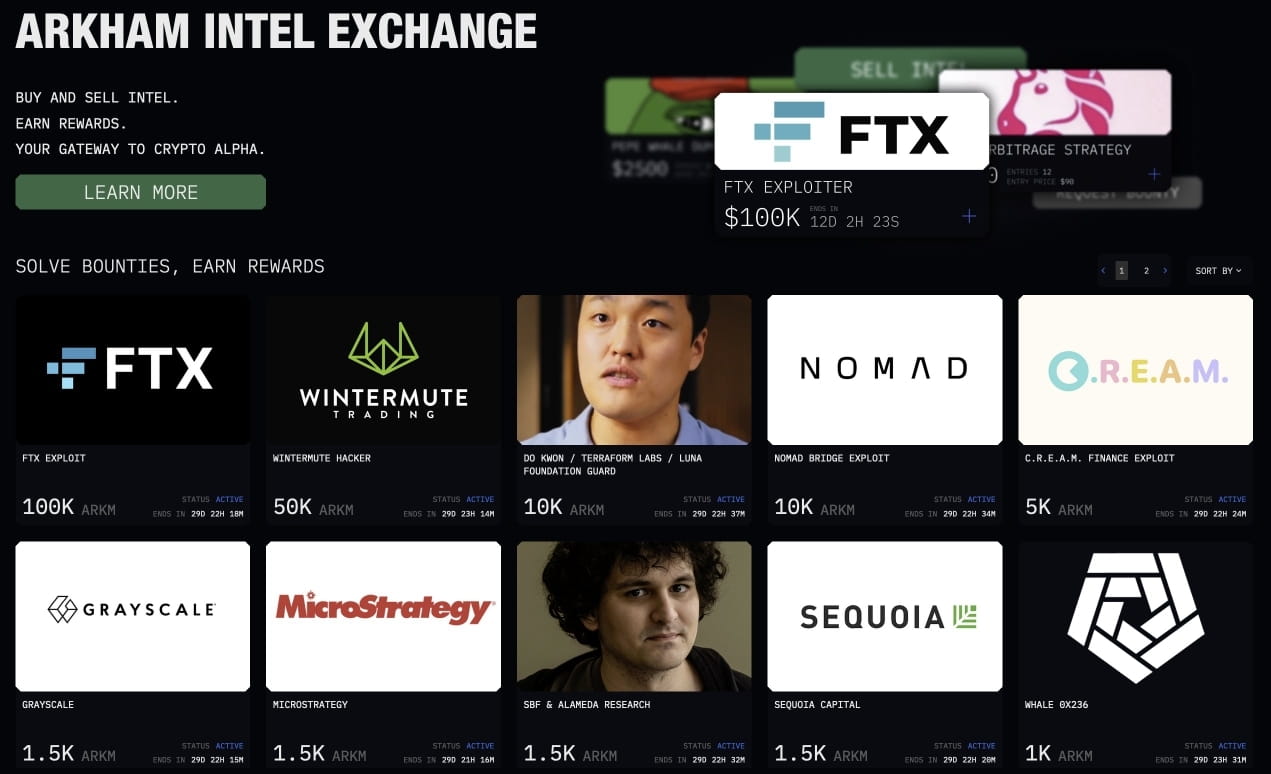Viewport: 1271px width, 774px height.
Task: Click the SBF & Alameda Research title
Action: click(x=586, y=705)
